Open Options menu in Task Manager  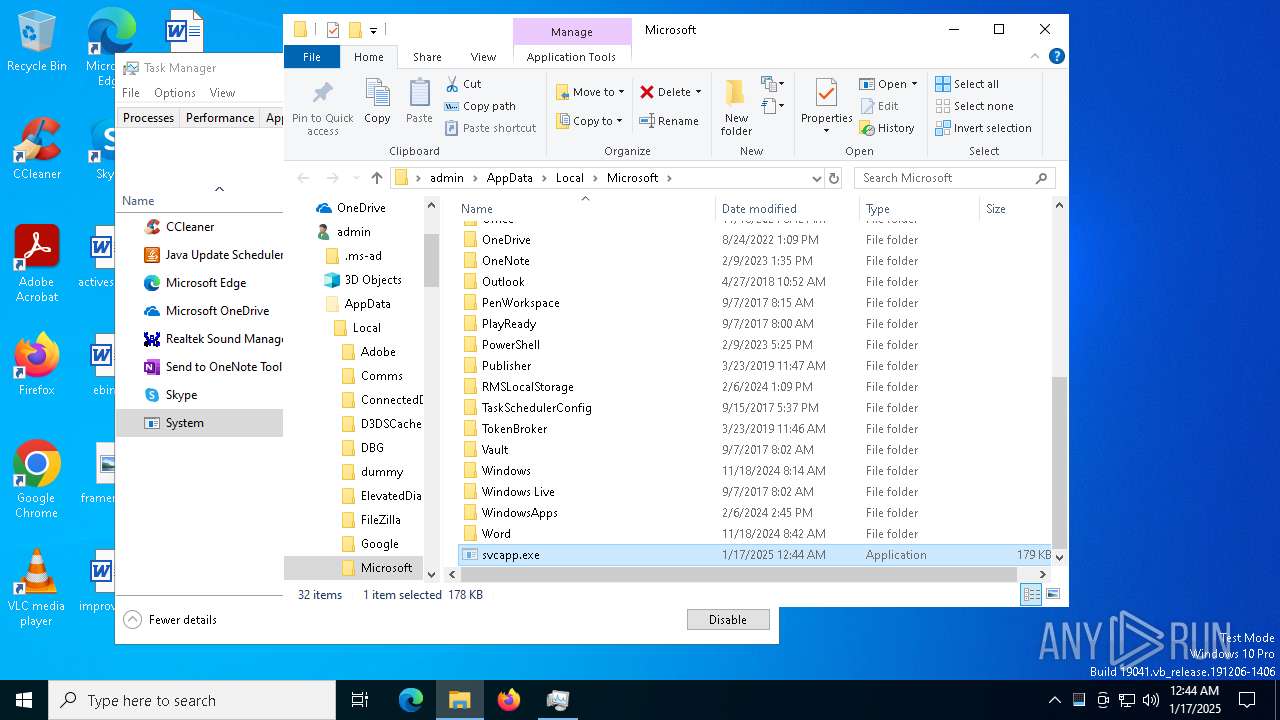pos(175,93)
